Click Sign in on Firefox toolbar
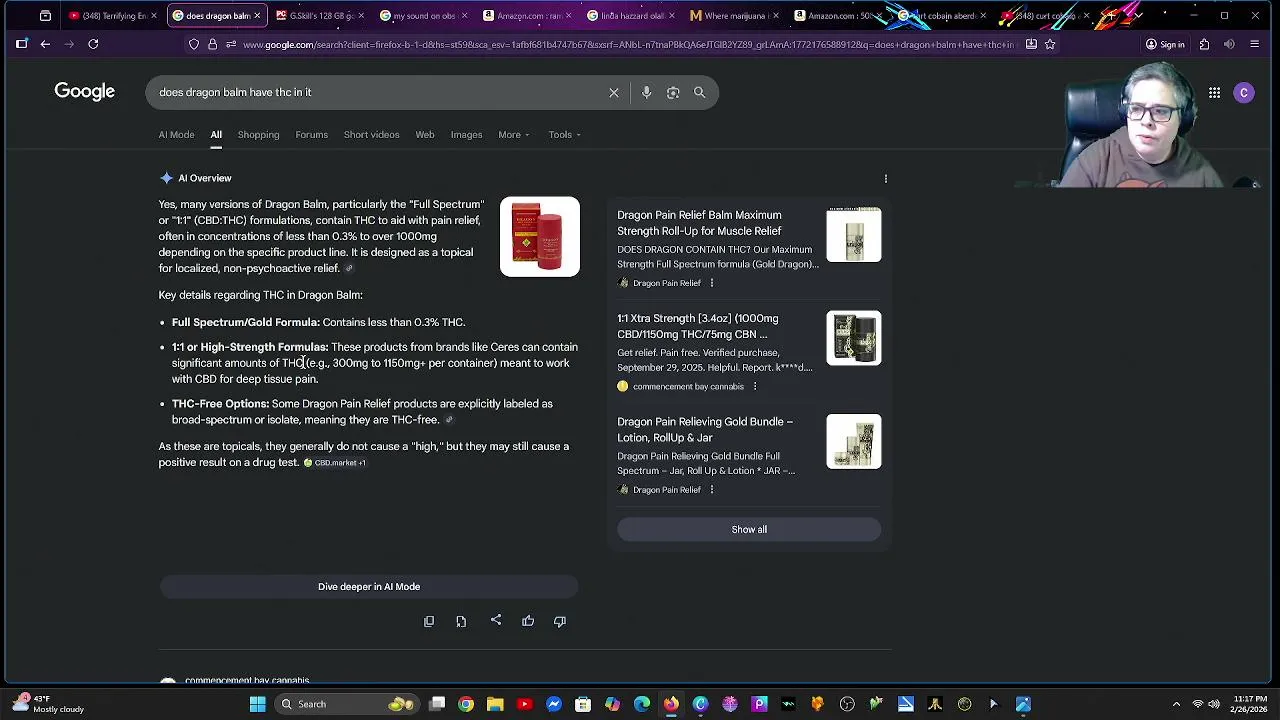The height and width of the screenshot is (720, 1280). 1165,44
